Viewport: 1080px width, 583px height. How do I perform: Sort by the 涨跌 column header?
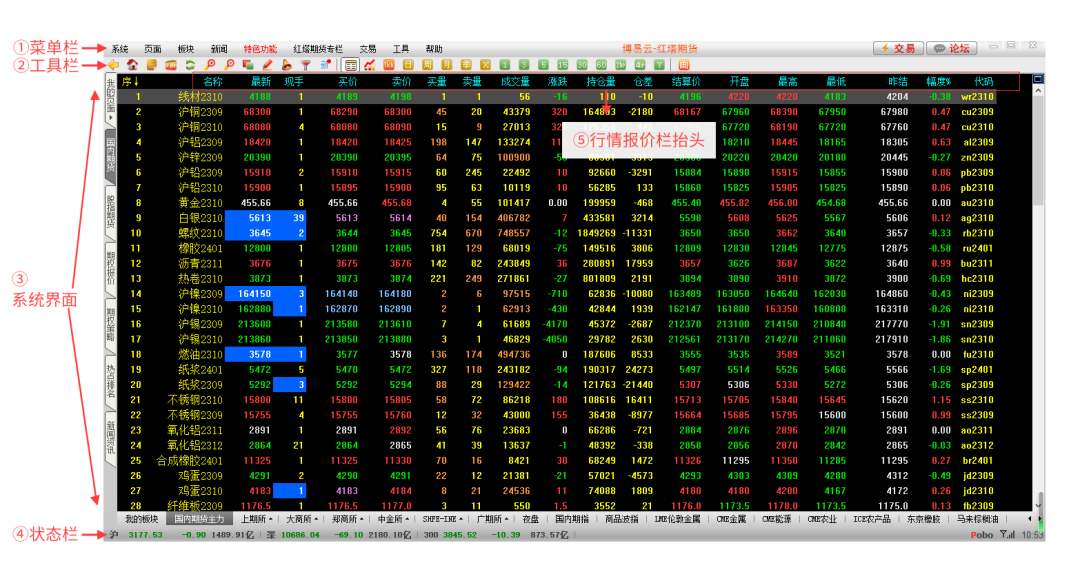click(x=558, y=81)
